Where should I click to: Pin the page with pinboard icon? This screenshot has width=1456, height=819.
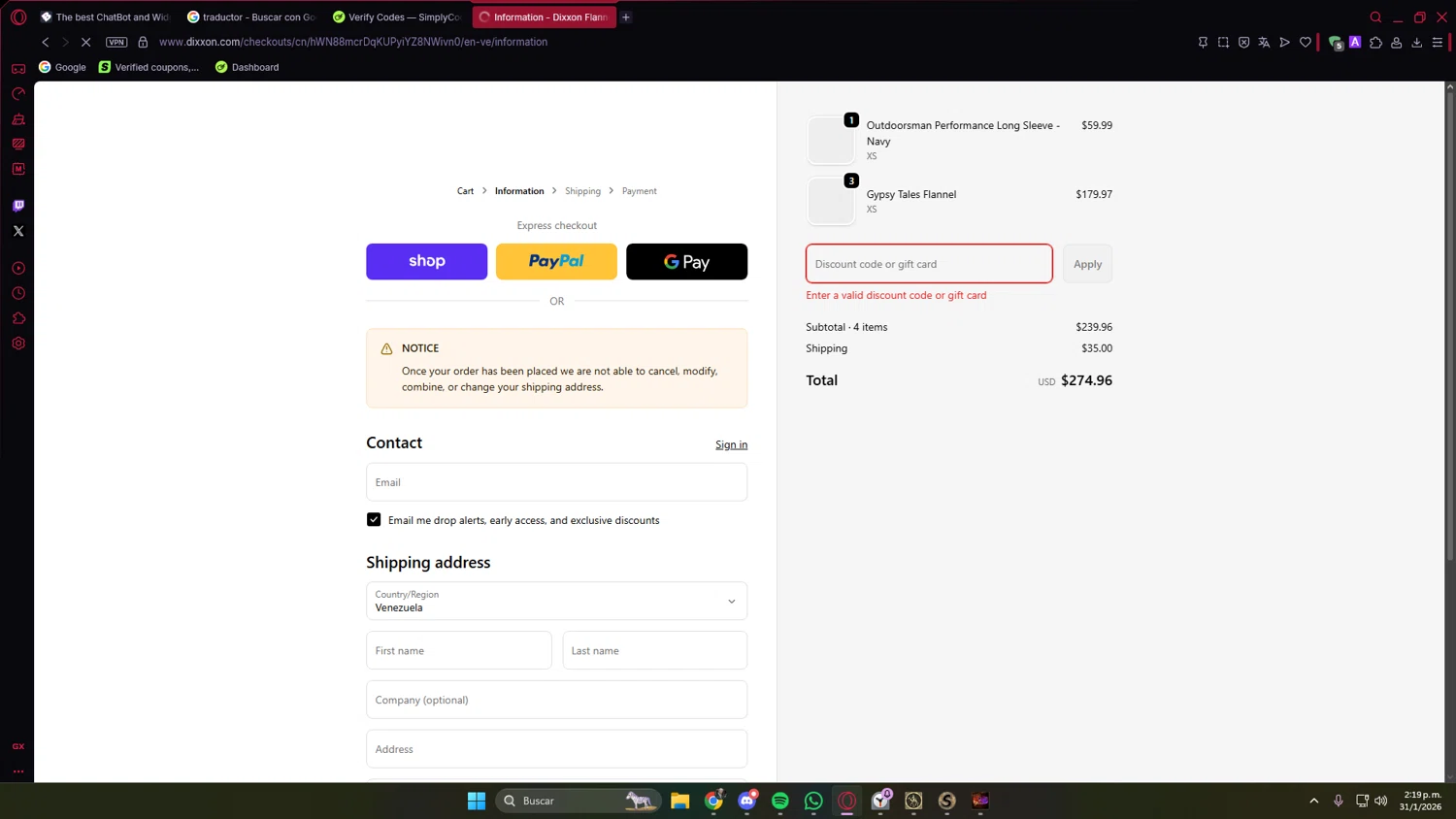(x=1203, y=42)
